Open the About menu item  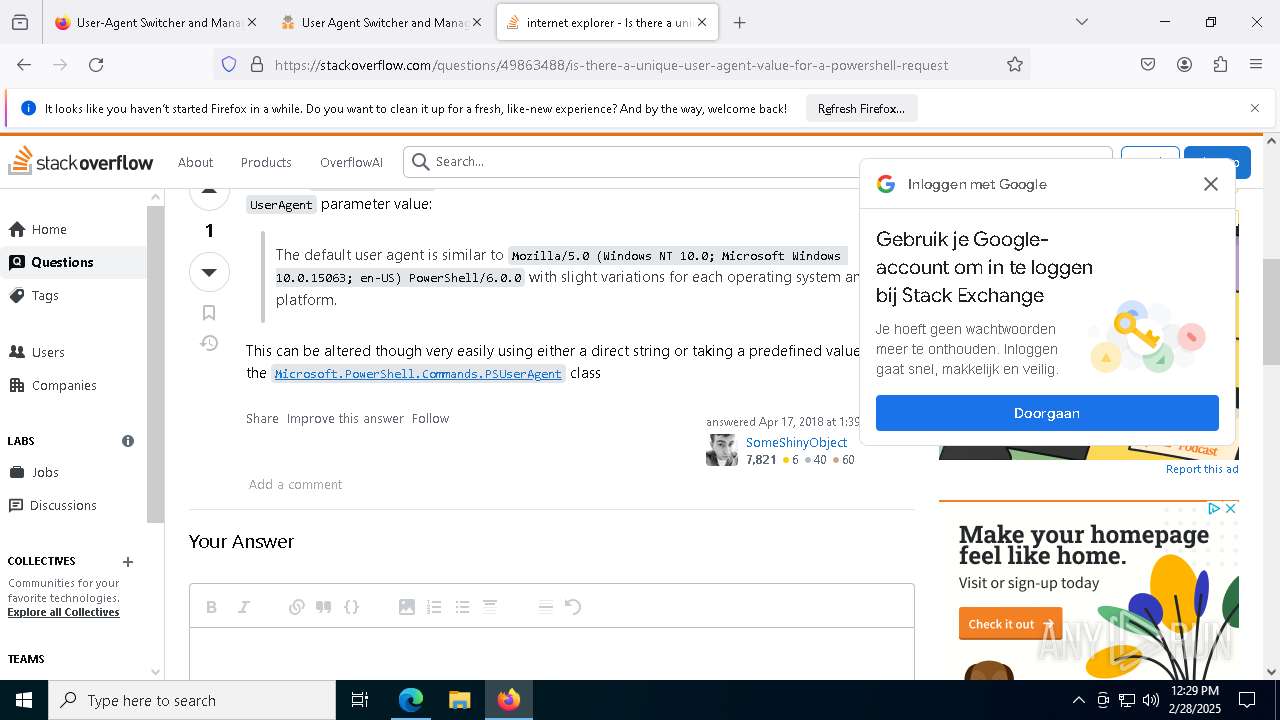pos(195,162)
